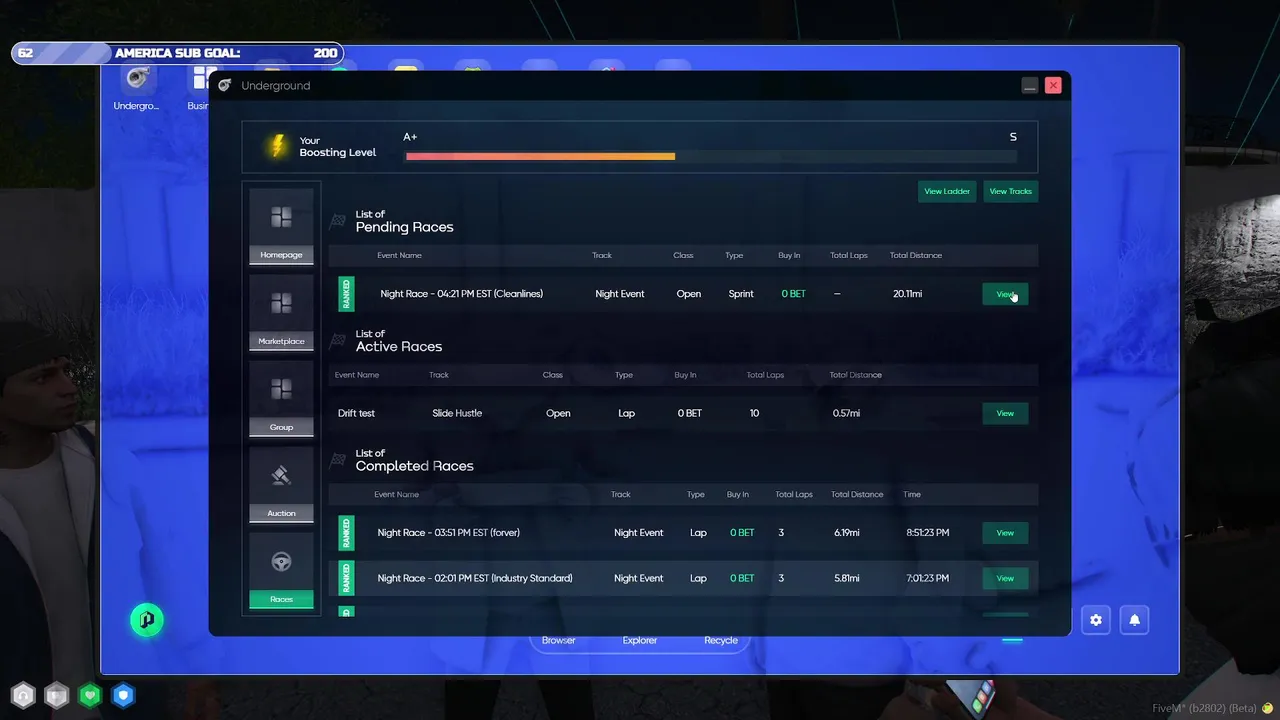Open the notifications bell icon
The image size is (1280, 720).
[x=1135, y=620]
